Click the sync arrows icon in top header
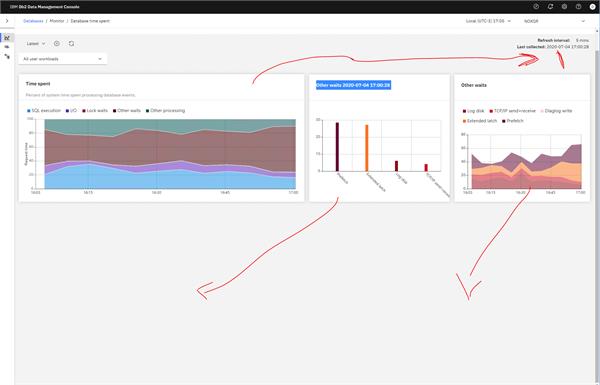This screenshot has width=600, height=385. coord(550,7)
